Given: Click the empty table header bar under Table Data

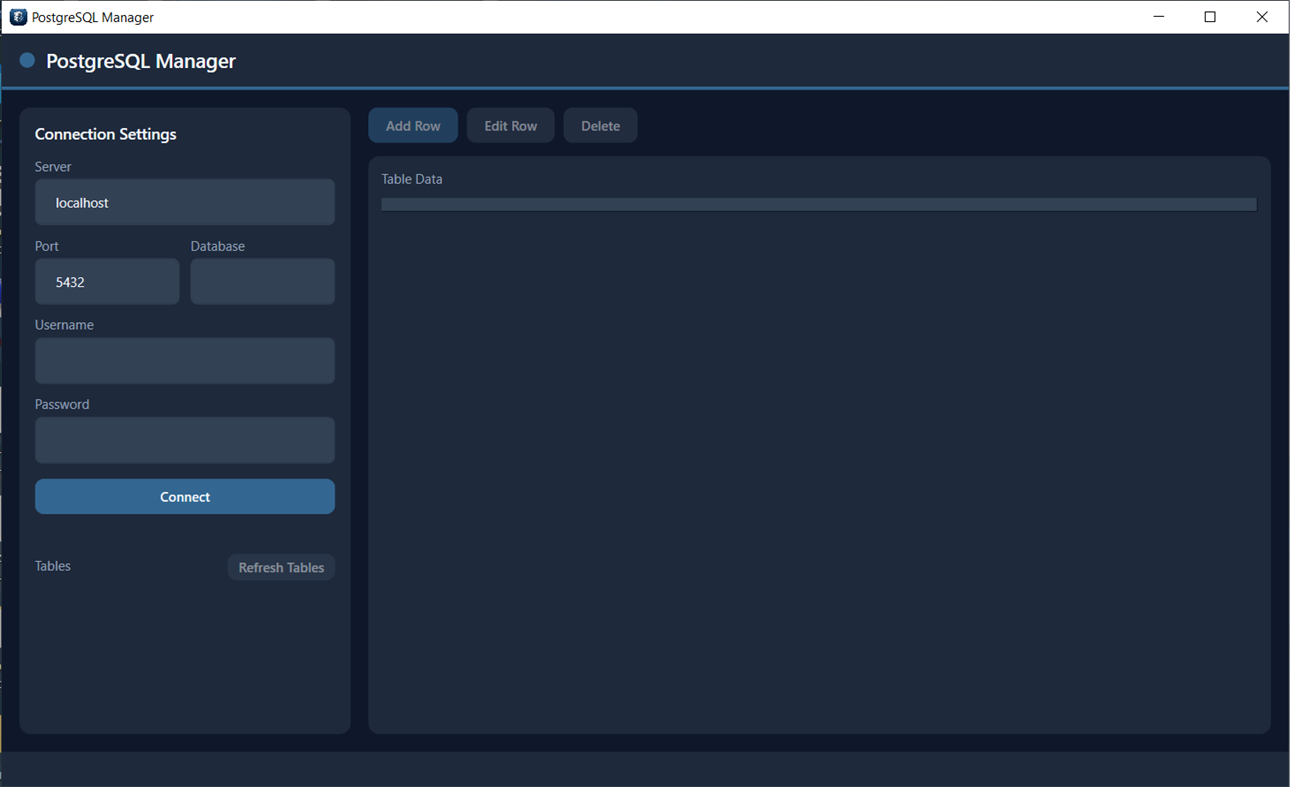Looking at the screenshot, I should coord(819,204).
